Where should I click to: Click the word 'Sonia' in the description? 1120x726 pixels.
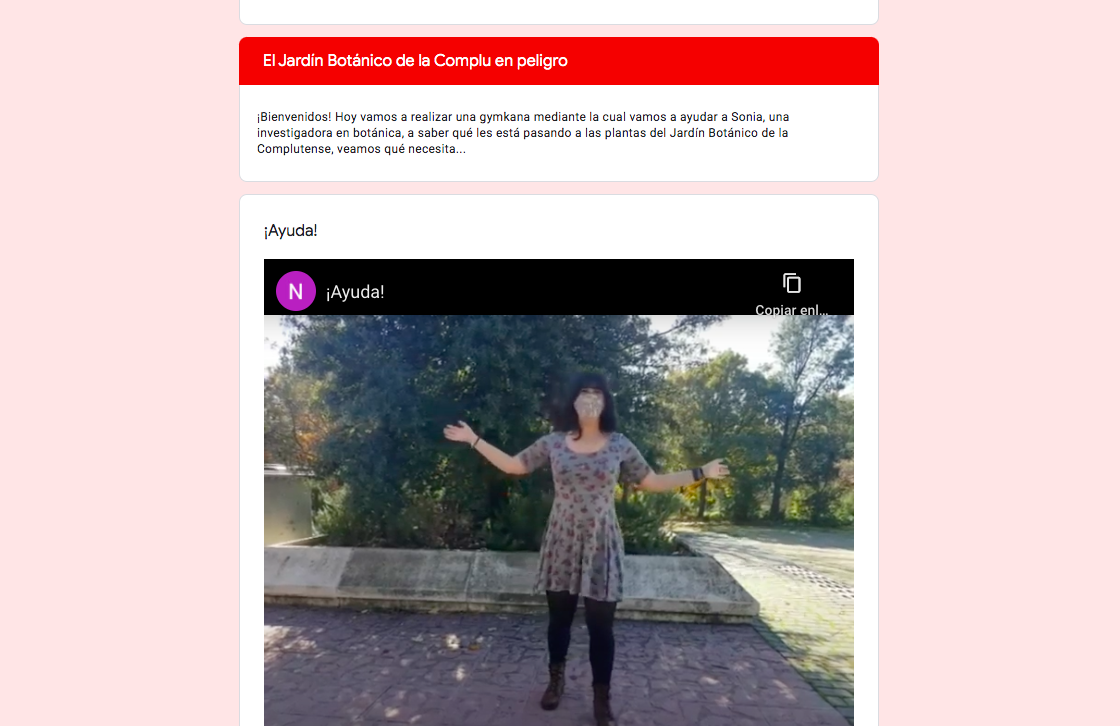pos(746,116)
